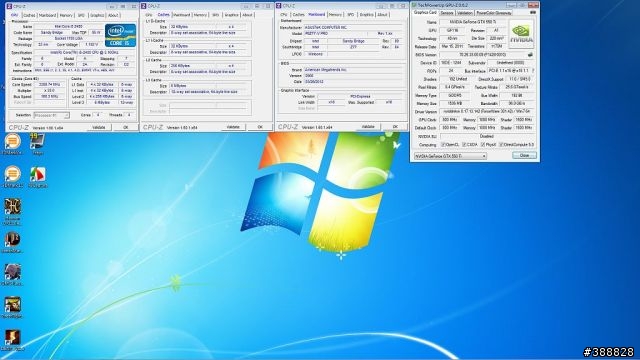Click the Z title icon of CPU-Z Caches window

point(144,6)
